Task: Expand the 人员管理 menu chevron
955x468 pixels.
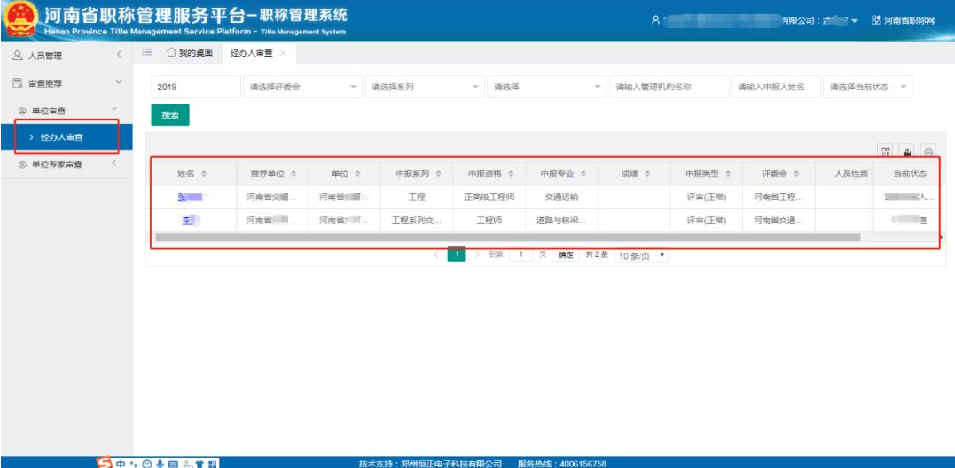Action: pyautogui.click(x=119, y=55)
